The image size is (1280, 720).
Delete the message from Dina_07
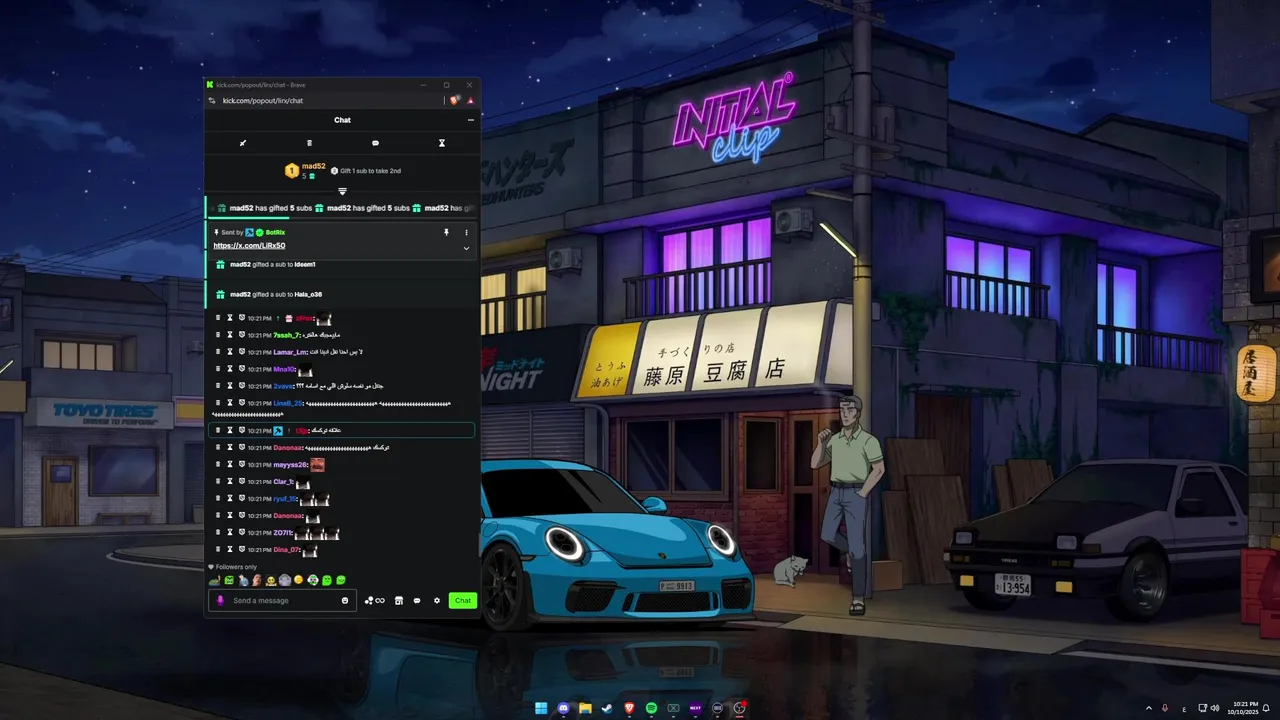pyautogui.click(x=218, y=550)
